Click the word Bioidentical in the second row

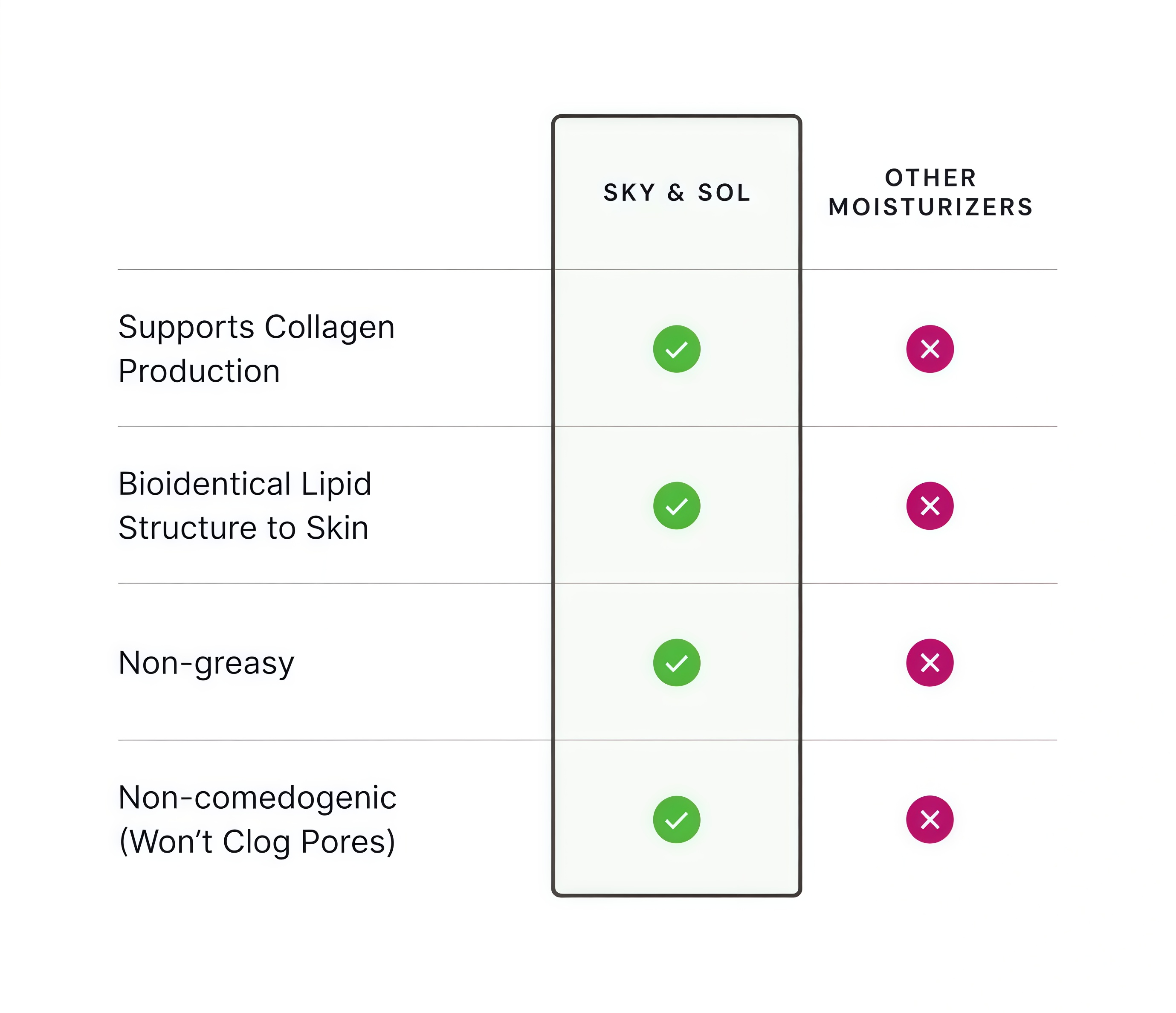[x=205, y=484]
